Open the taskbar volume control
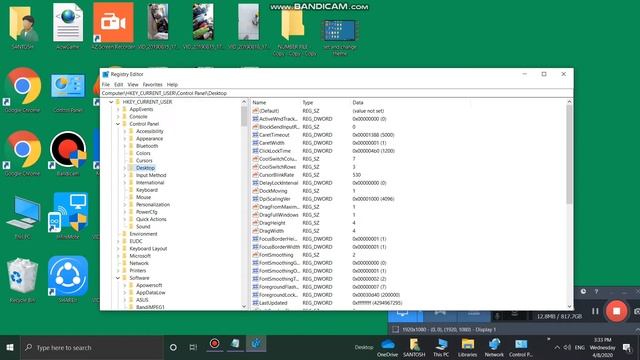This screenshot has height=360, width=640. click(x=567, y=348)
